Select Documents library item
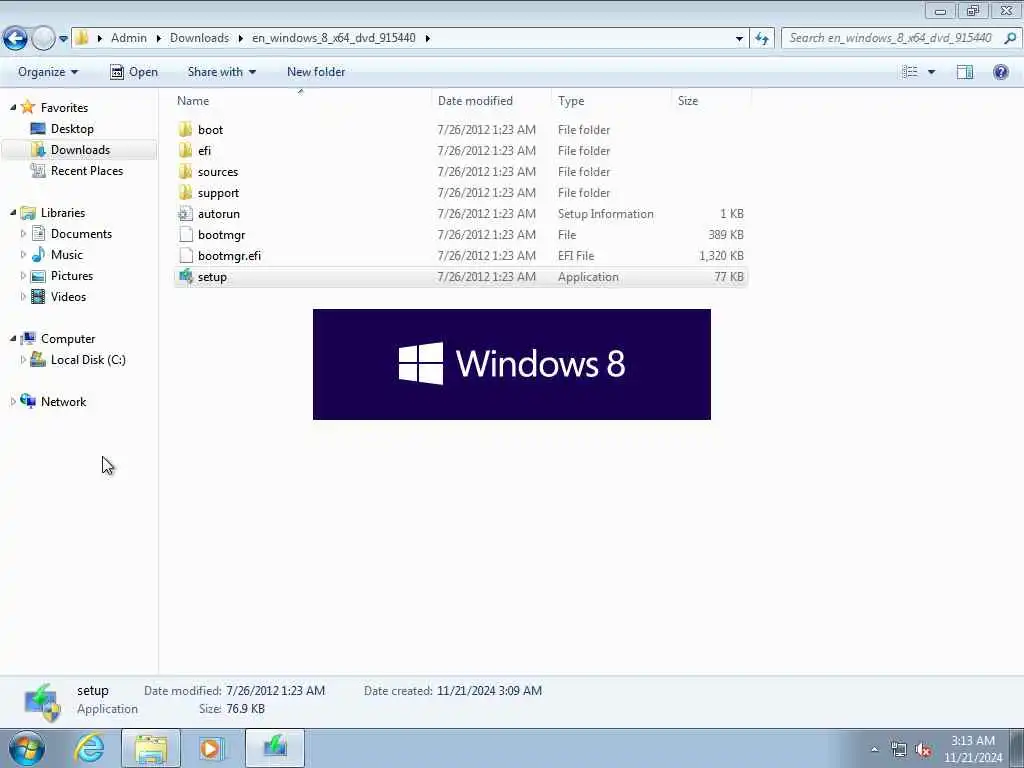The width and height of the screenshot is (1024, 768). (x=81, y=234)
